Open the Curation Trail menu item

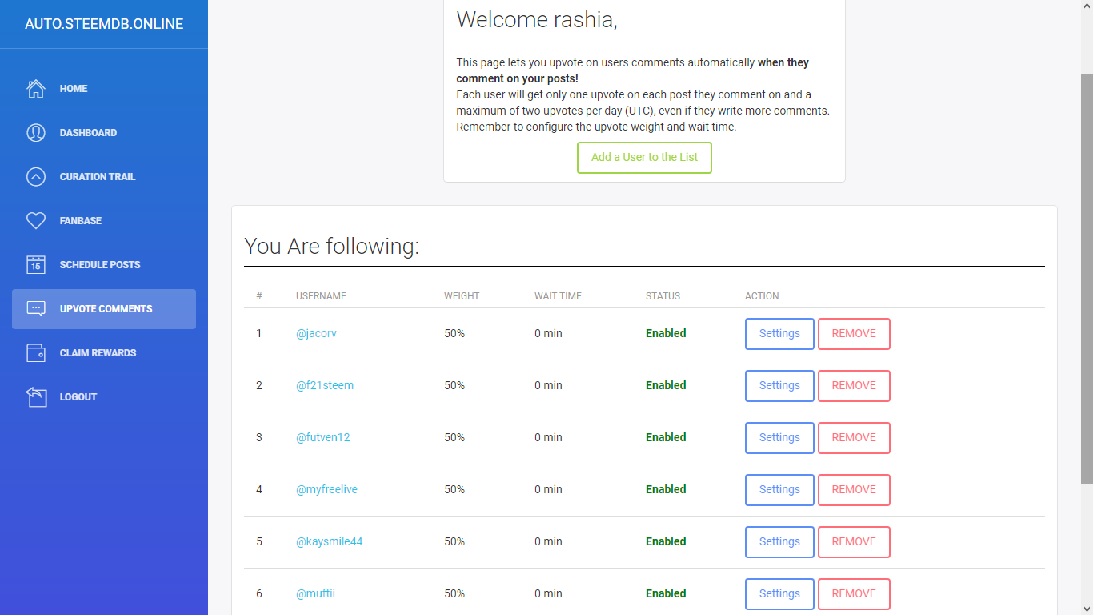click(x=97, y=177)
